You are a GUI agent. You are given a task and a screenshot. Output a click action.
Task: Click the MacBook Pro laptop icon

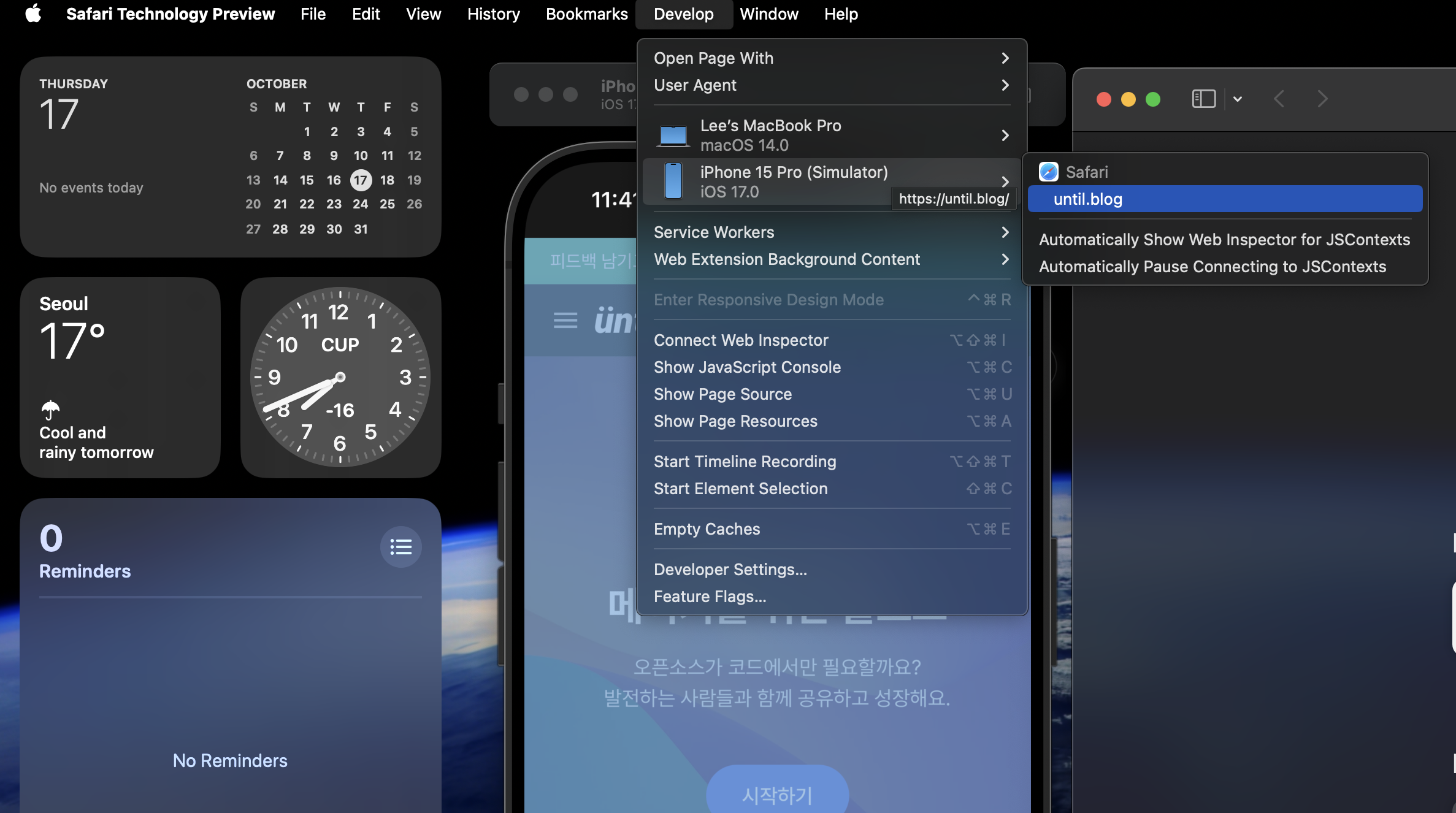point(673,135)
